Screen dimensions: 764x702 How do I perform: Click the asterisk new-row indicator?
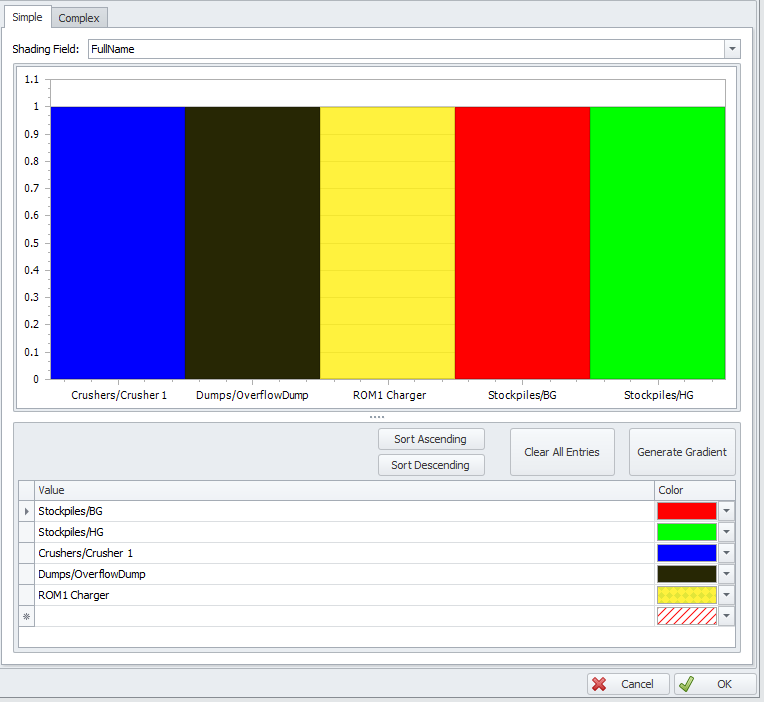(x=27, y=616)
